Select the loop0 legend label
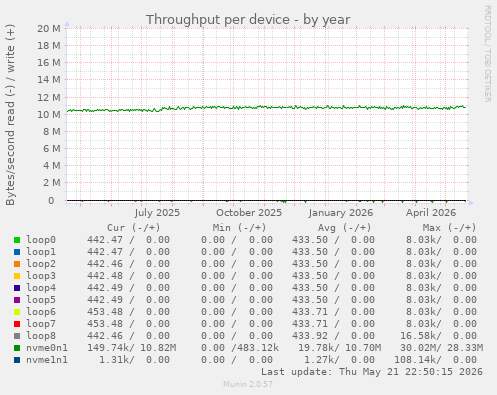 tap(41, 240)
